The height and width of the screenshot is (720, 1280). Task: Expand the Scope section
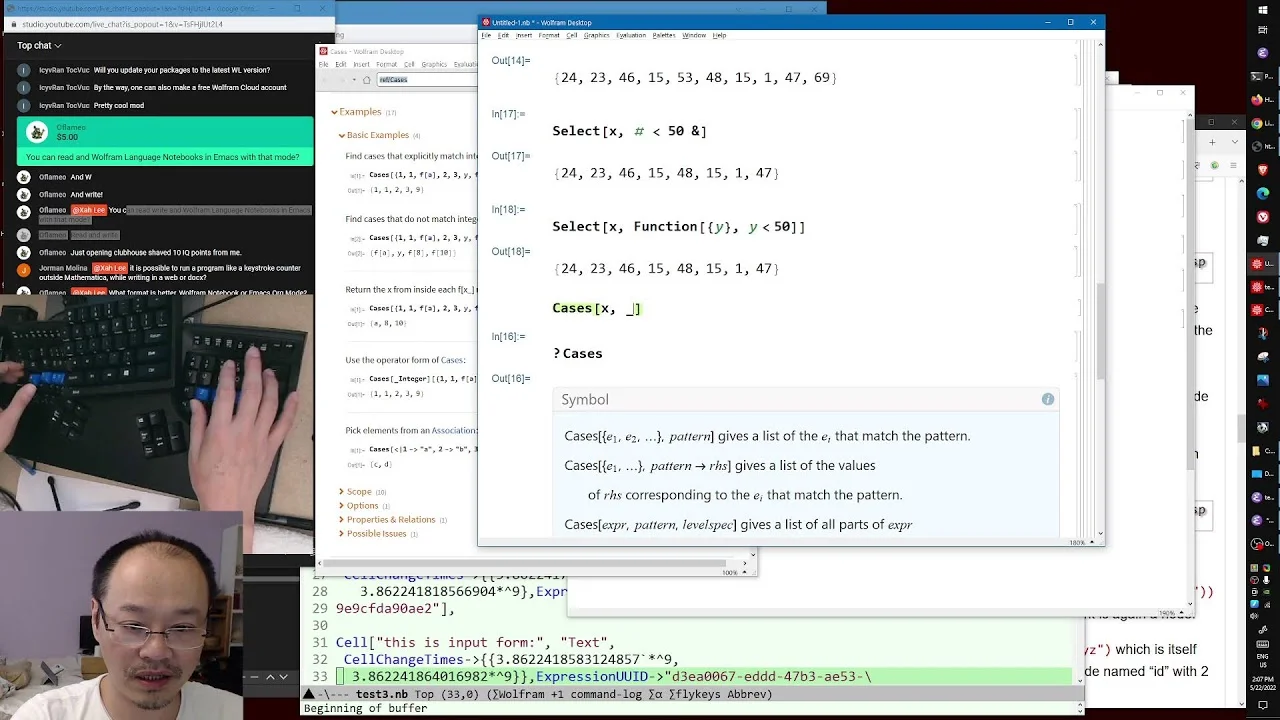point(358,492)
